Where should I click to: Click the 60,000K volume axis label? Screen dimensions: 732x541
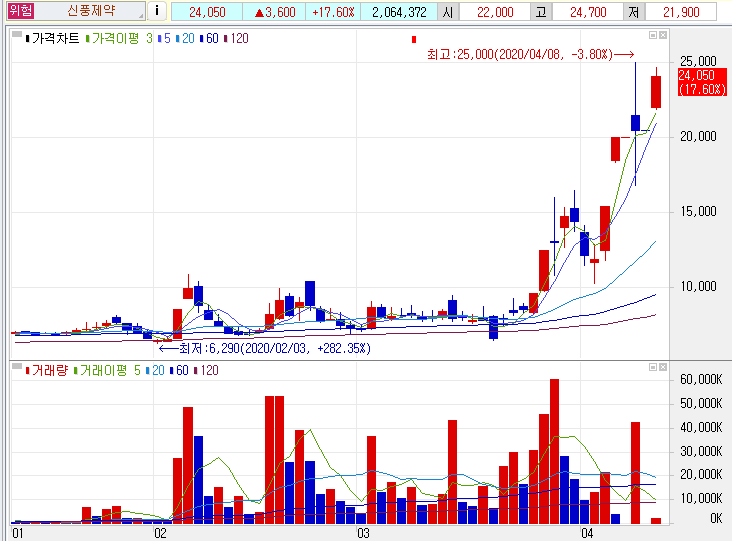[x=701, y=379]
